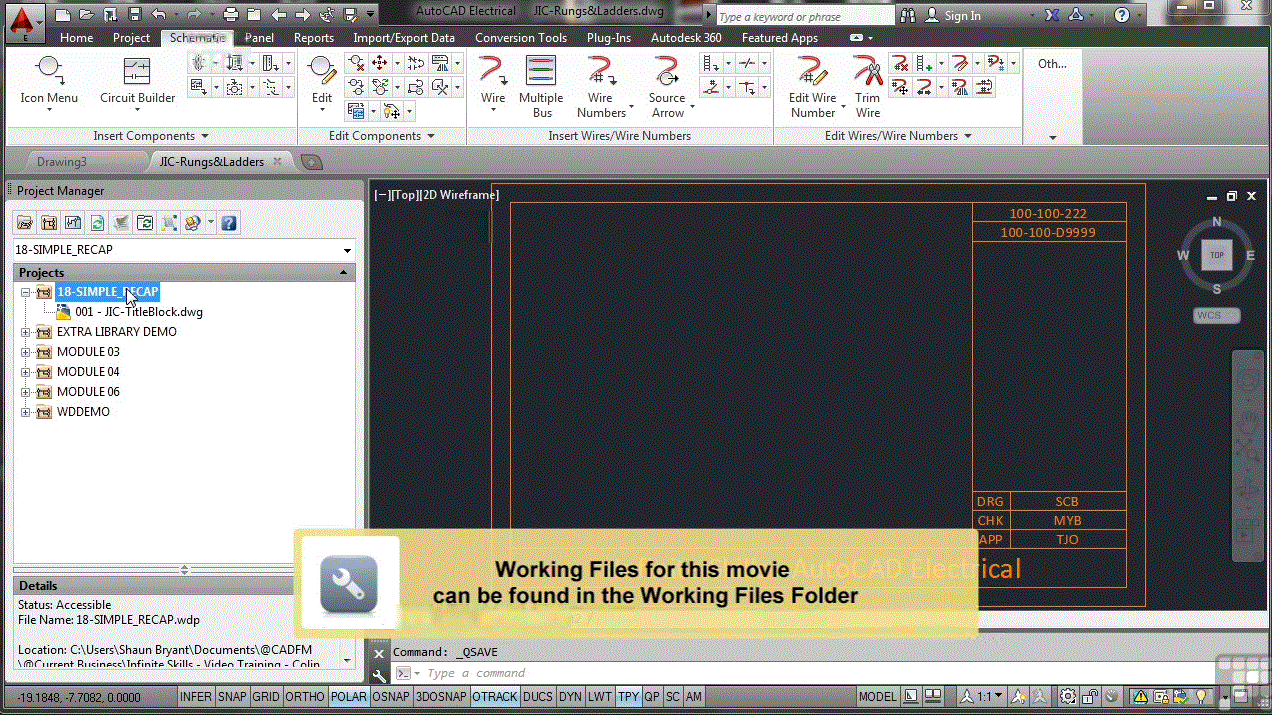Launch the Circuit Builder tool
The height and width of the screenshot is (715, 1272).
[x=137, y=80]
